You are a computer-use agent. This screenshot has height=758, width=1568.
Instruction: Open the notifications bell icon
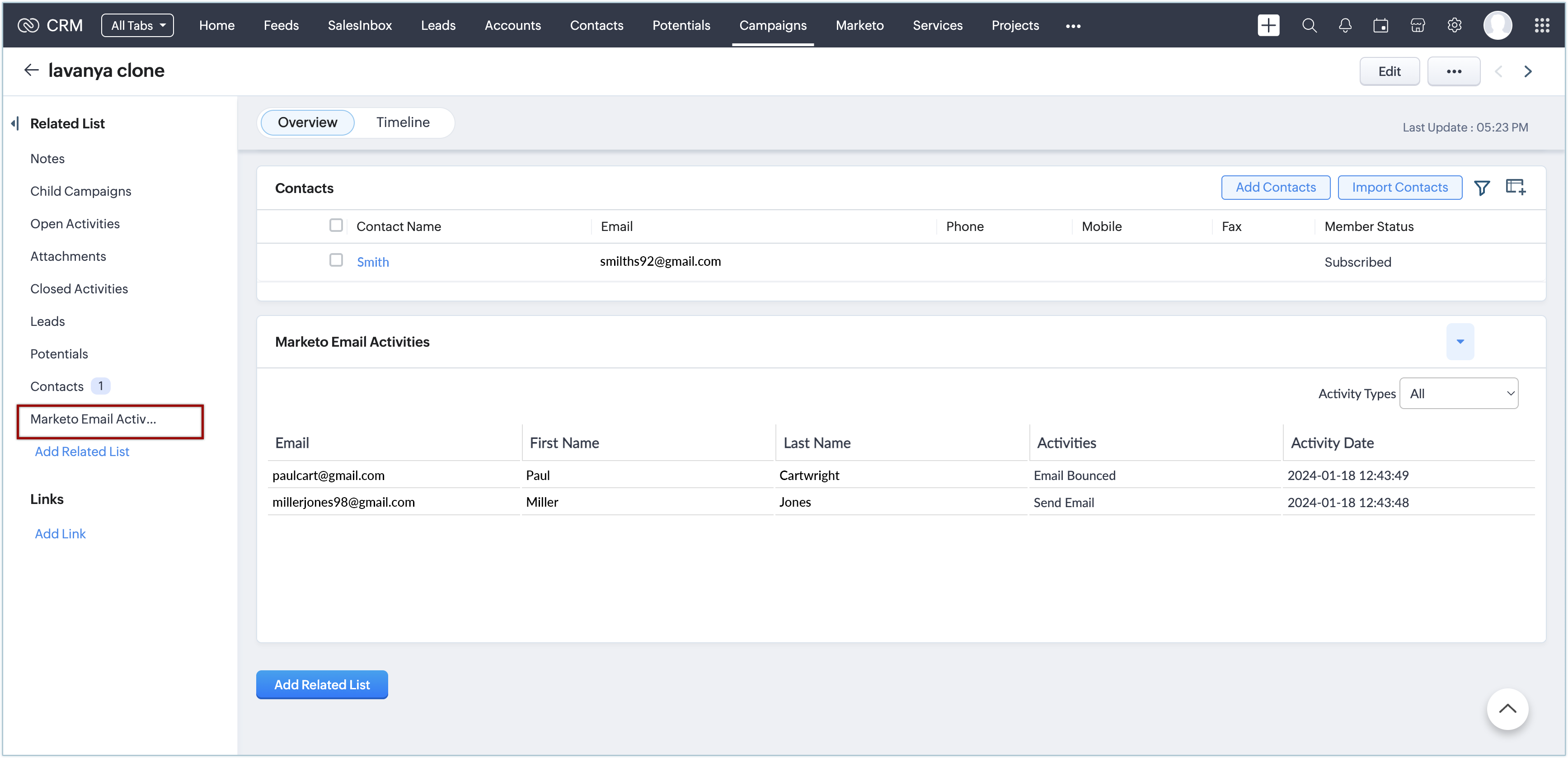click(1345, 26)
